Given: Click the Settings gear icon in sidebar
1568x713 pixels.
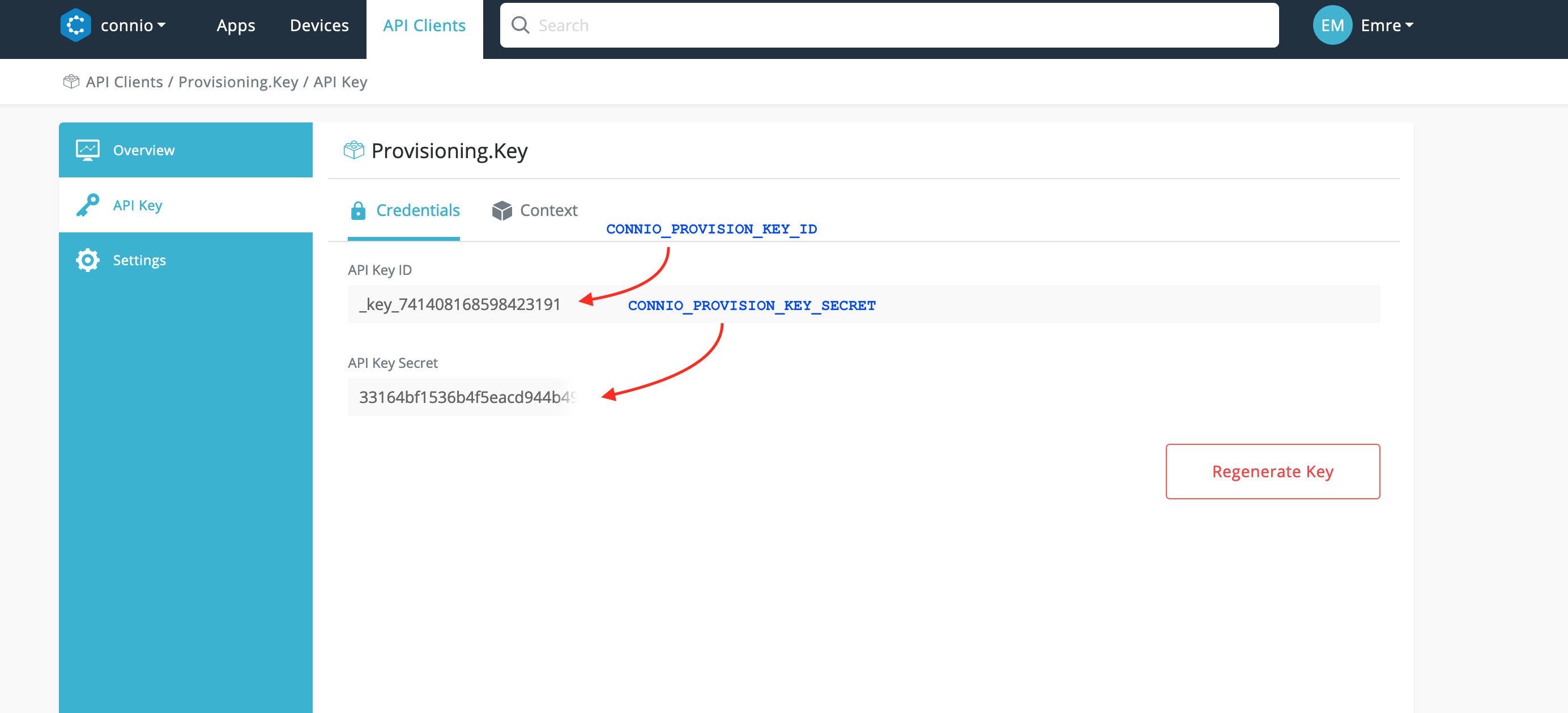Looking at the screenshot, I should click(88, 260).
